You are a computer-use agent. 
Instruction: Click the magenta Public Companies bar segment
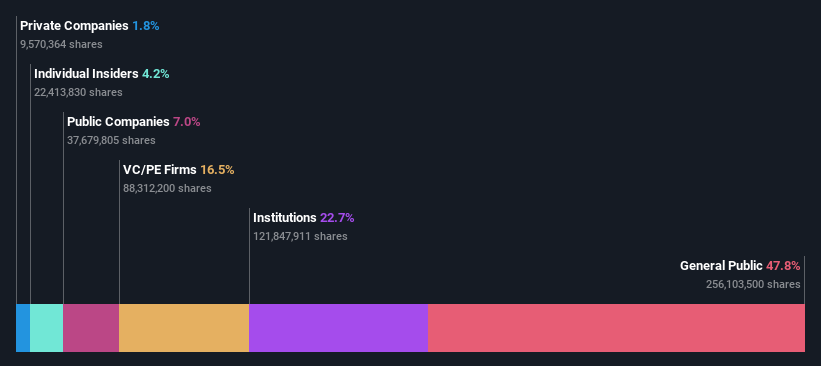91,328
